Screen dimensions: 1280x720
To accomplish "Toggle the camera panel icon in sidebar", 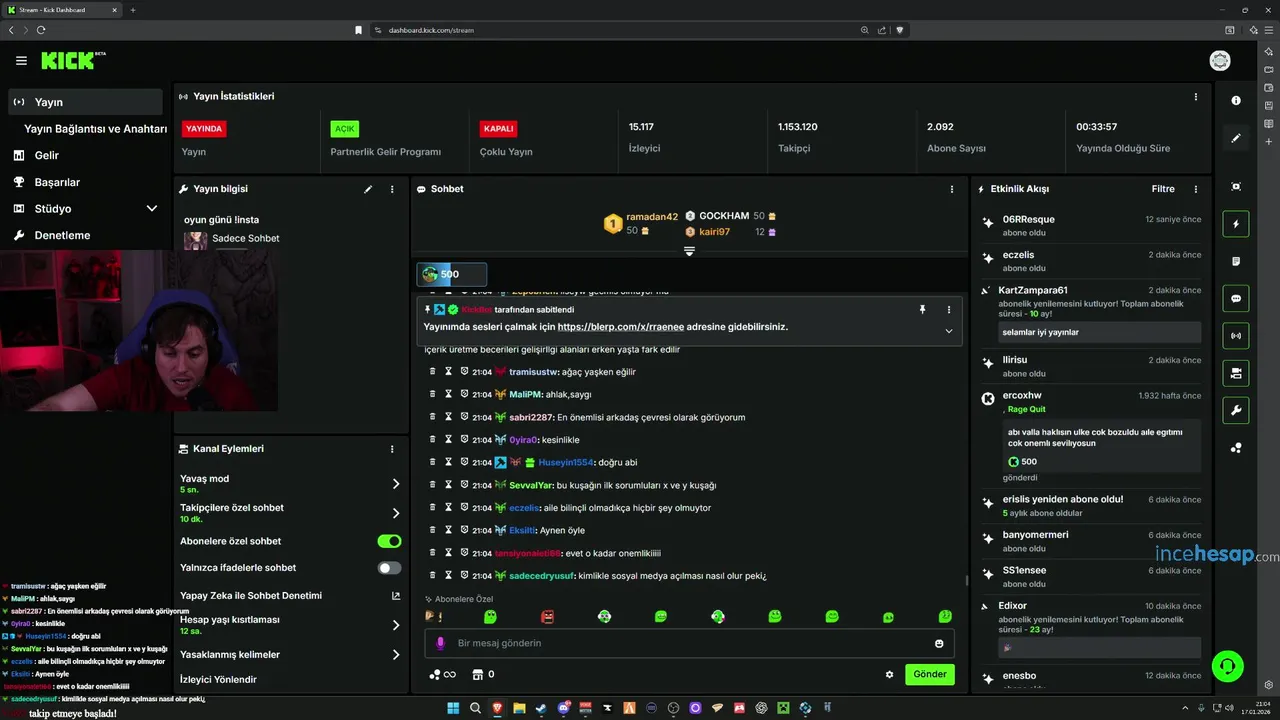I will click(1236, 373).
